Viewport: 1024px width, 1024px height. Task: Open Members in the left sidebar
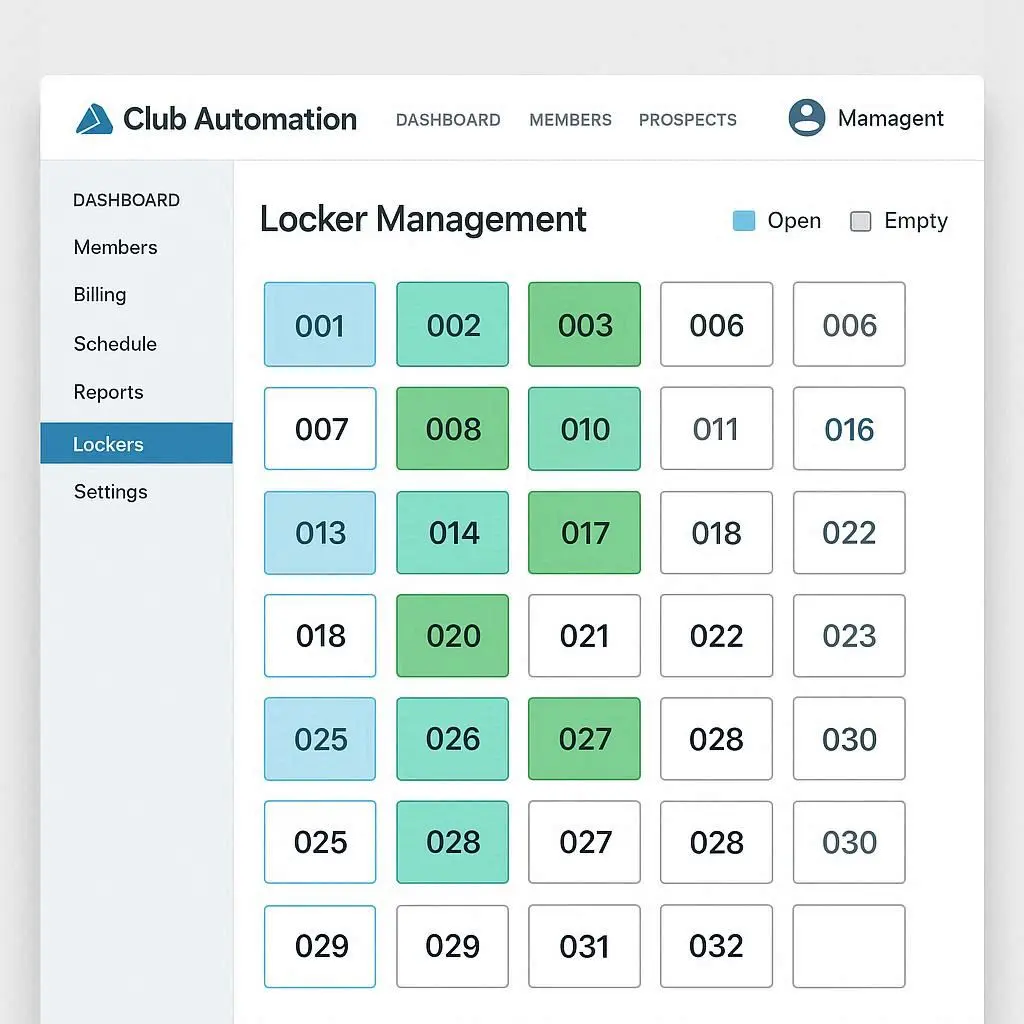(x=115, y=247)
